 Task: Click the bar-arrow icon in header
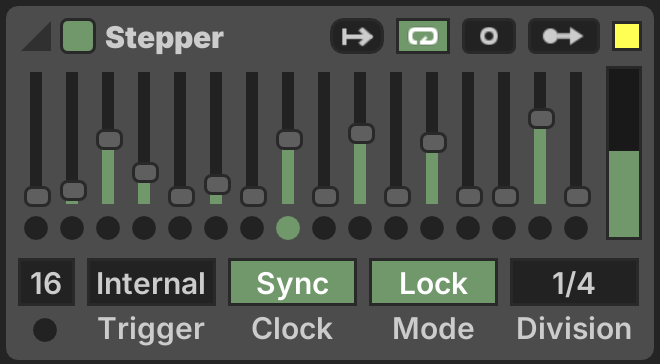tap(357, 36)
